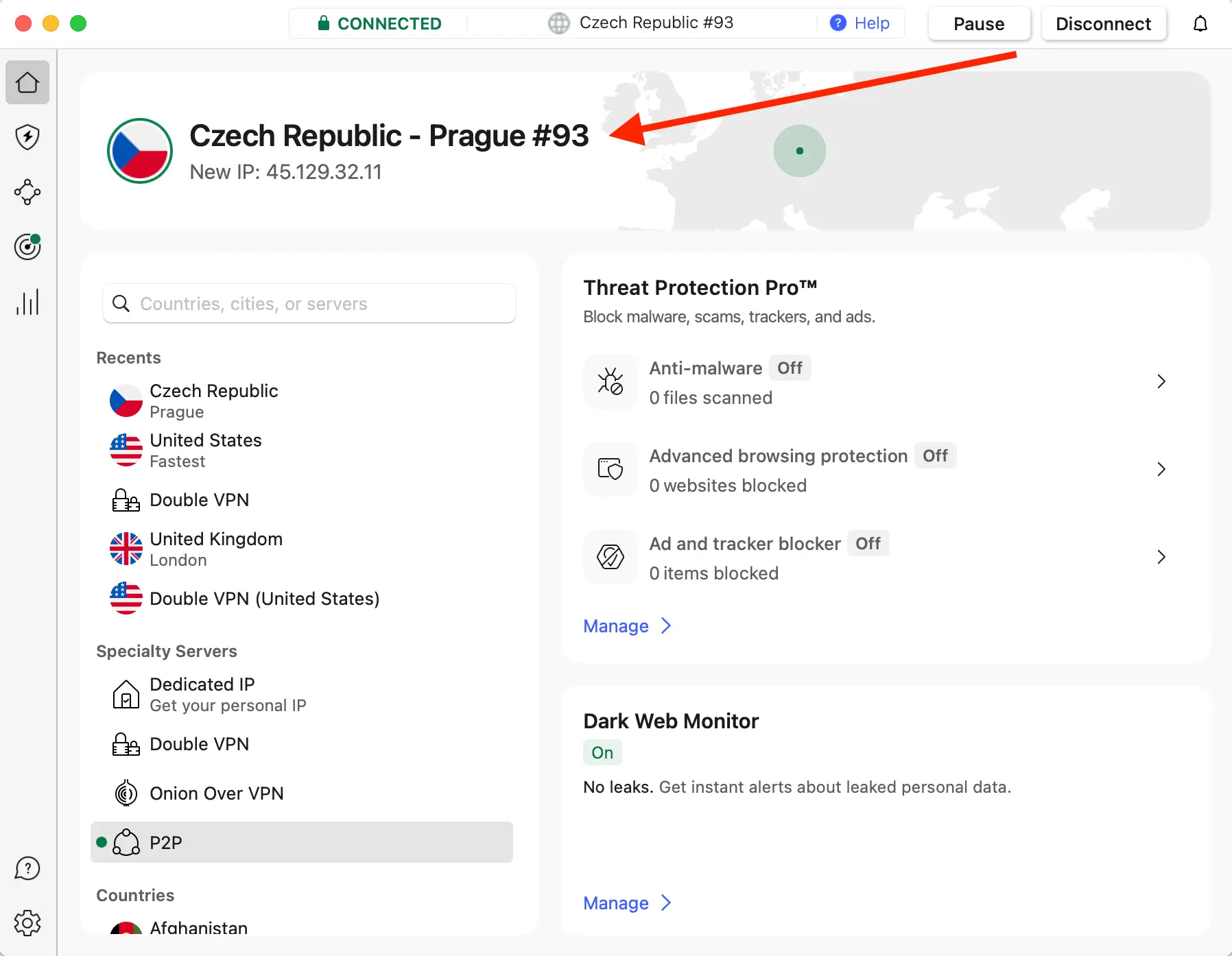Open the statistics bars icon in sidebar
This screenshot has height=956, width=1232.
tap(27, 302)
